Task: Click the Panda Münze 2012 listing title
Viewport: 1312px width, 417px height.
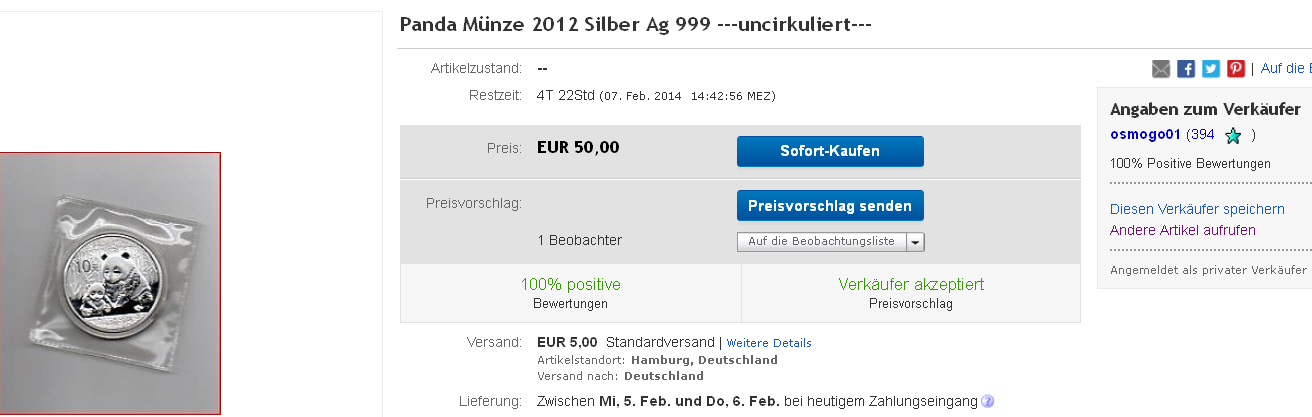Action: point(635,23)
